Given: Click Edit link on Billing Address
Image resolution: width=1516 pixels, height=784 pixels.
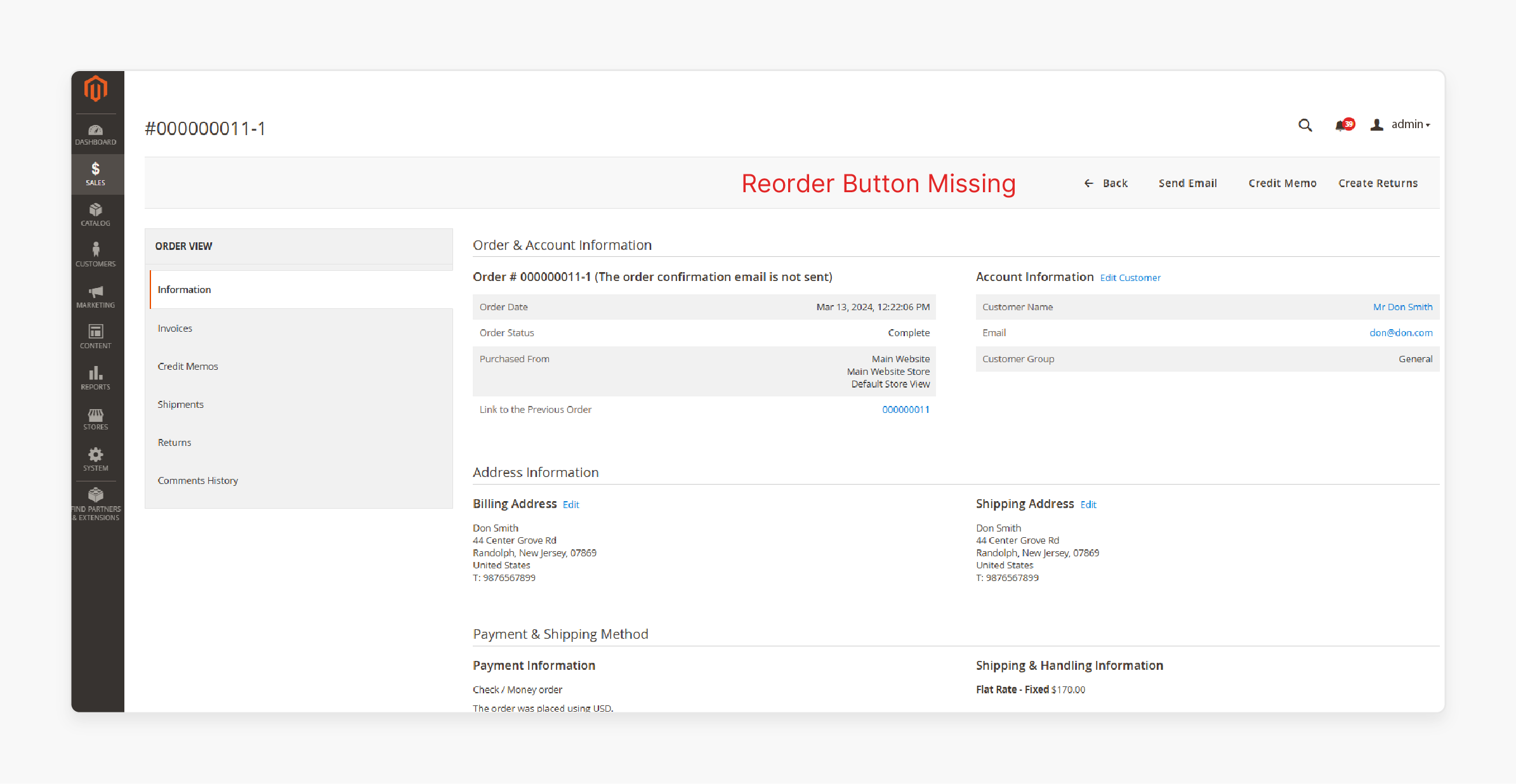Looking at the screenshot, I should [570, 504].
